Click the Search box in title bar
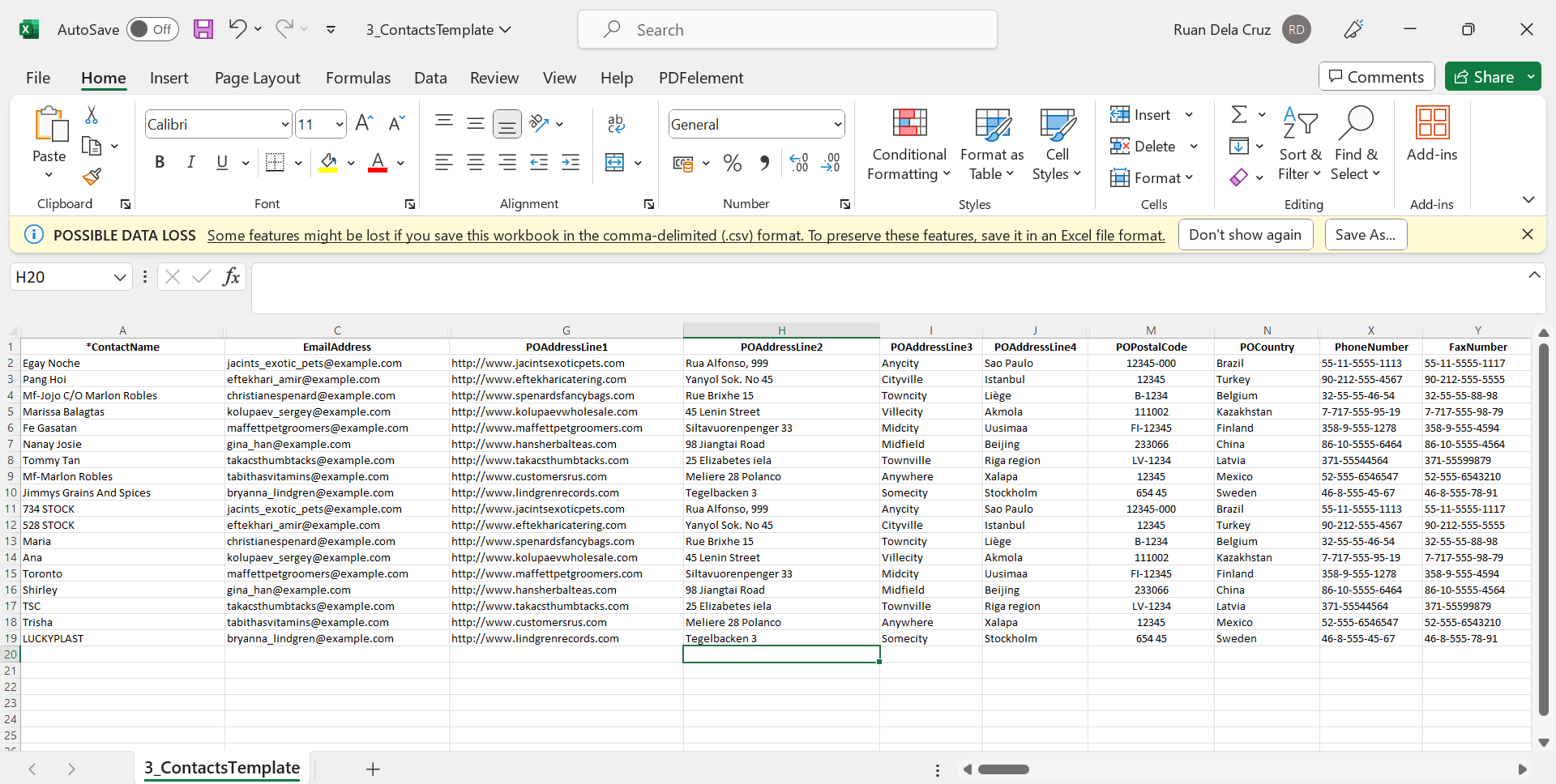 pyautogui.click(x=787, y=30)
